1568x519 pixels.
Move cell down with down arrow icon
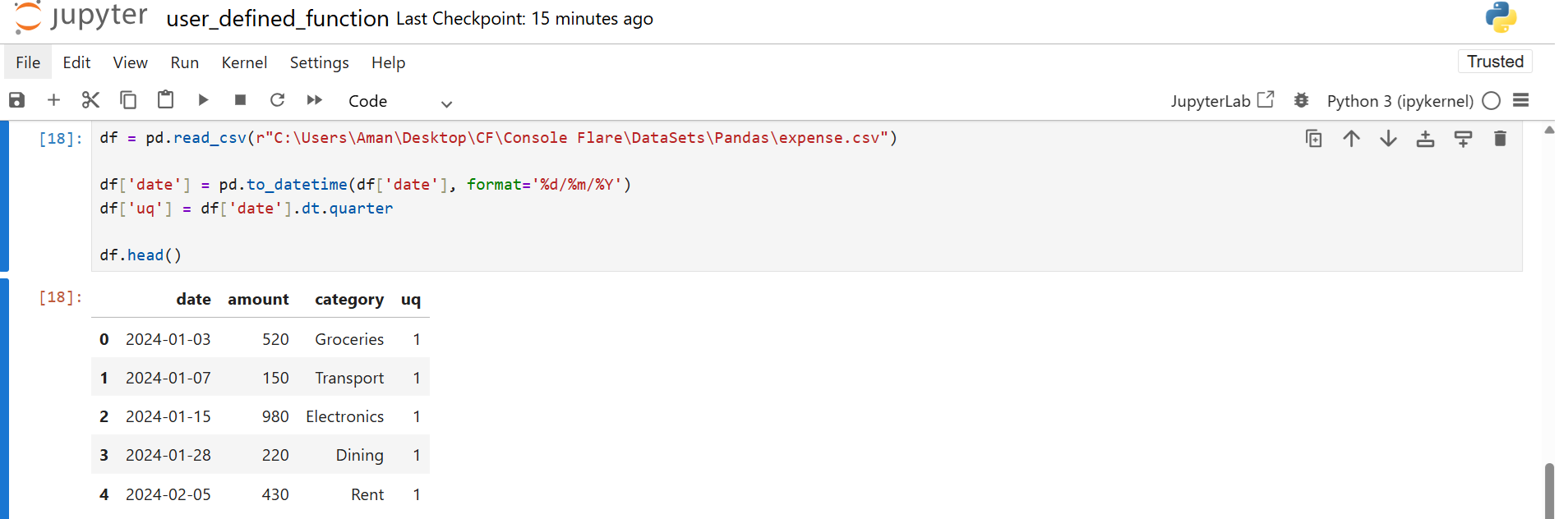1388,139
